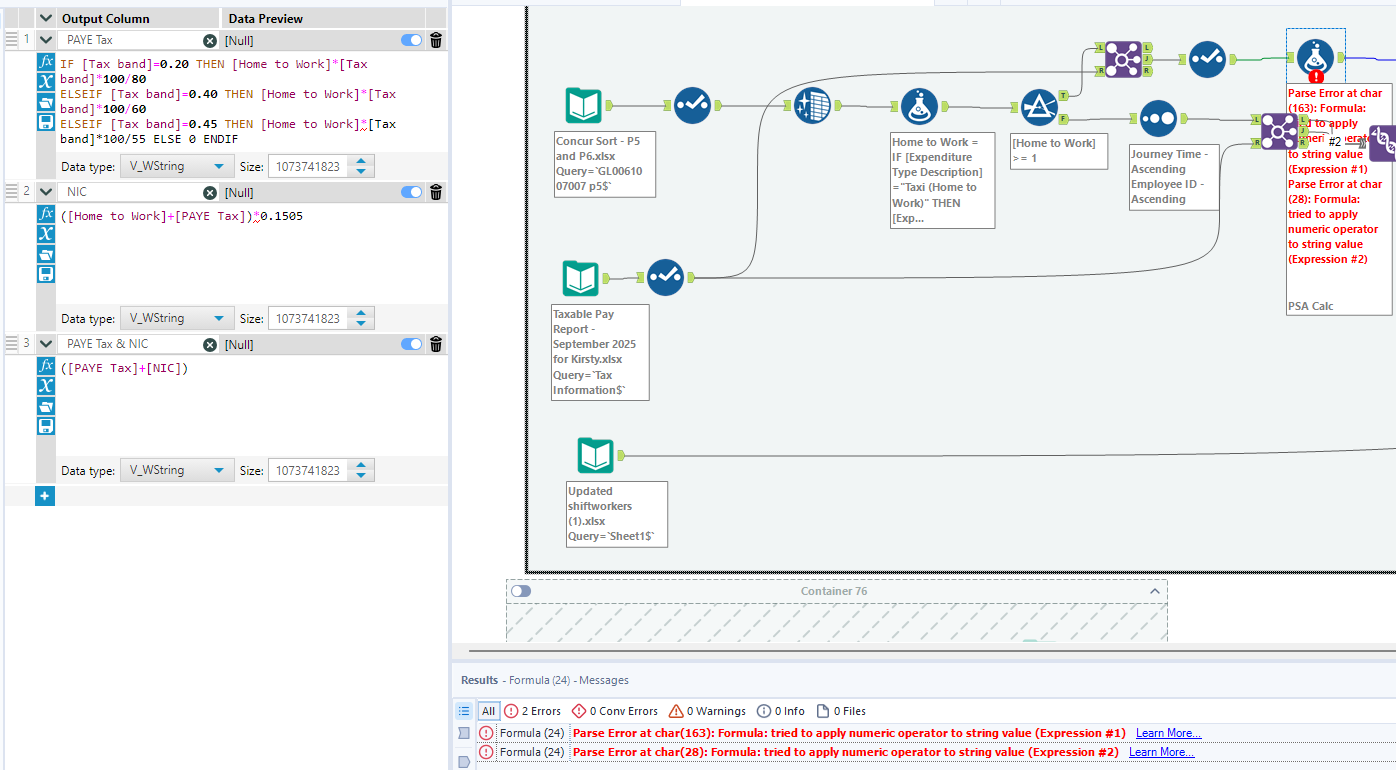Add a new output column with the plus button
This screenshot has height=770, width=1396.
tap(44, 495)
